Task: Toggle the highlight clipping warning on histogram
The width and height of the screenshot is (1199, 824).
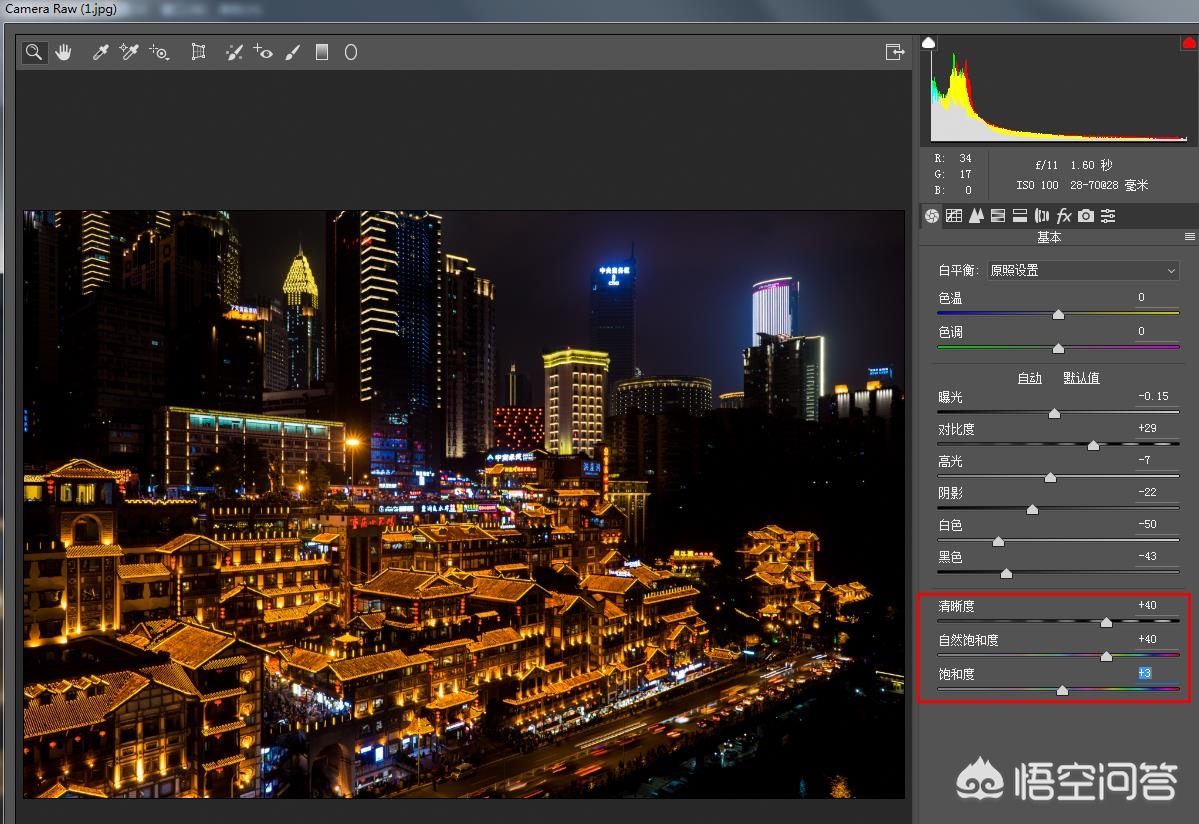Action: pyautogui.click(x=1190, y=41)
